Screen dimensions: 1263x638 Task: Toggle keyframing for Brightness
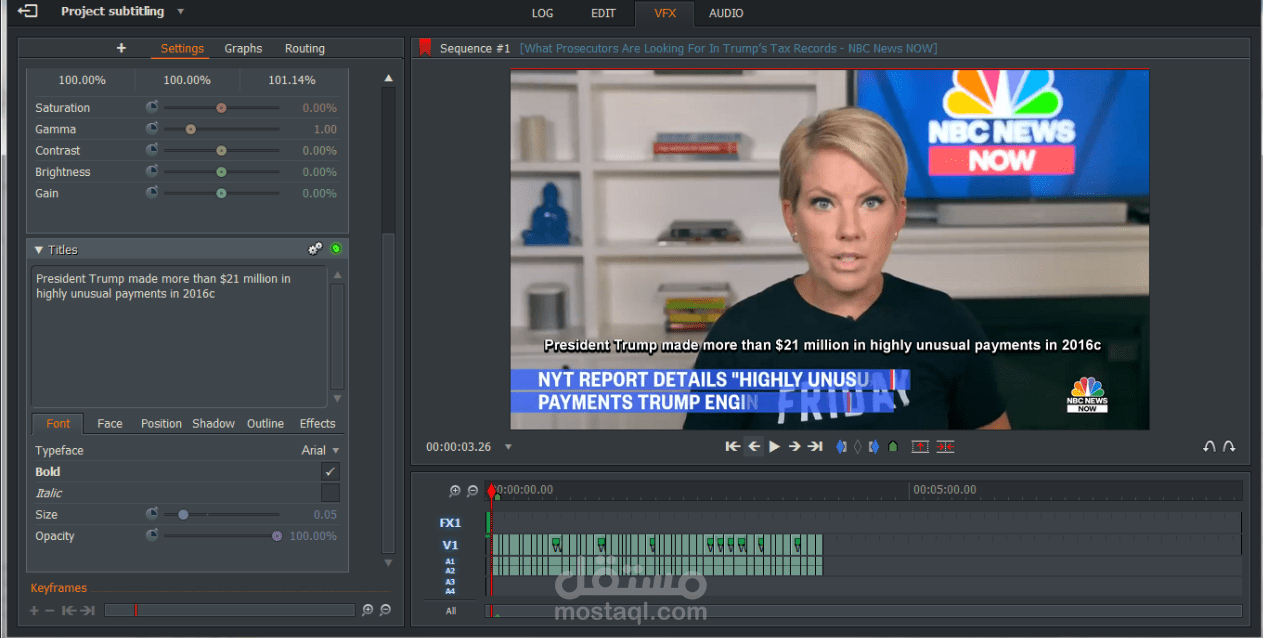(152, 172)
